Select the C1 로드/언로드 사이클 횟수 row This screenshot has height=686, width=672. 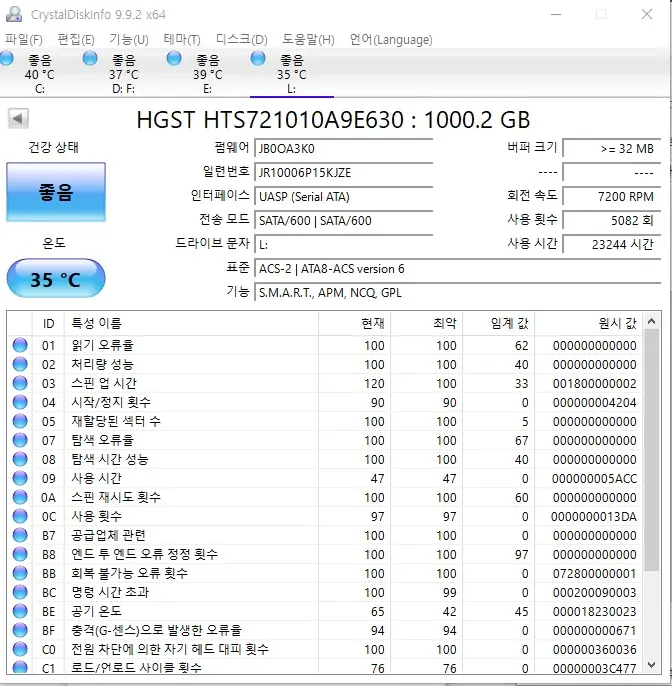[x=325, y=668]
